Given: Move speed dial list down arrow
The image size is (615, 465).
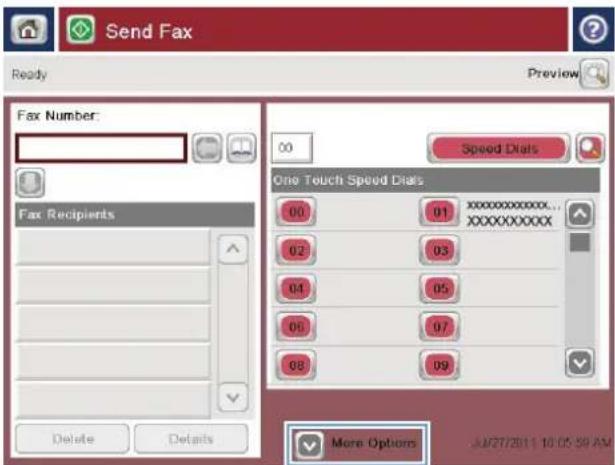Looking at the screenshot, I should [579, 363].
